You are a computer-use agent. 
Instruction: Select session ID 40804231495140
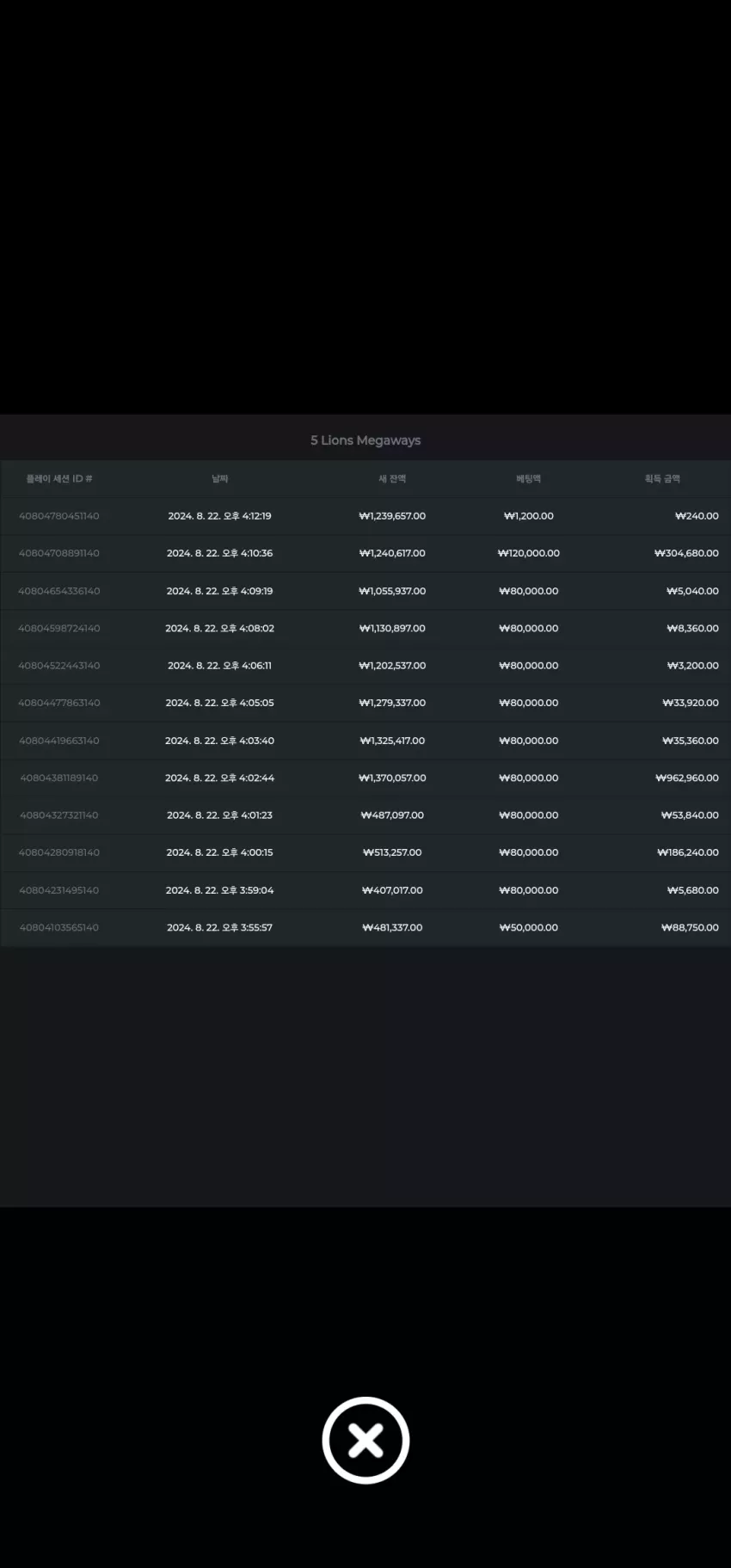tap(59, 890)
